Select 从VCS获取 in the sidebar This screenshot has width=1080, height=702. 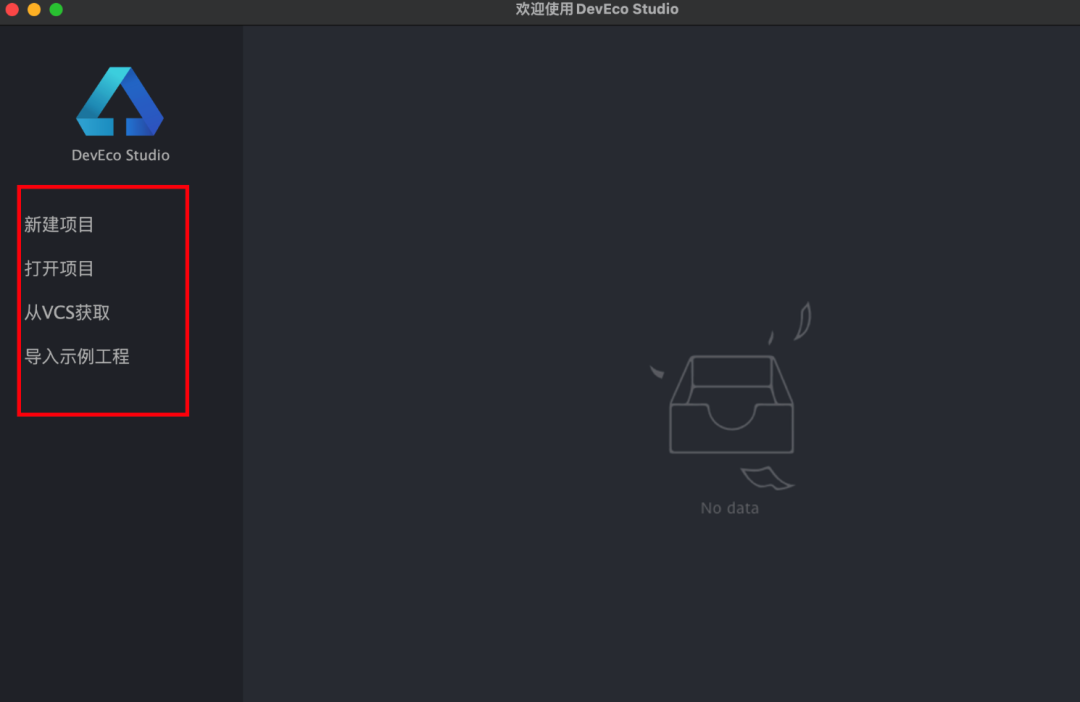pos(67,313)
